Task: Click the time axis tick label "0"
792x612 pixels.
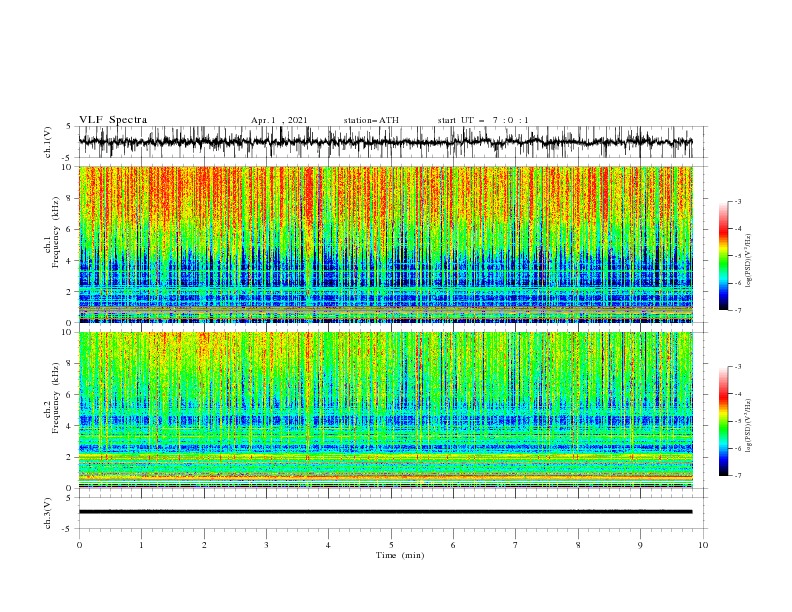Action: (79, 545)
